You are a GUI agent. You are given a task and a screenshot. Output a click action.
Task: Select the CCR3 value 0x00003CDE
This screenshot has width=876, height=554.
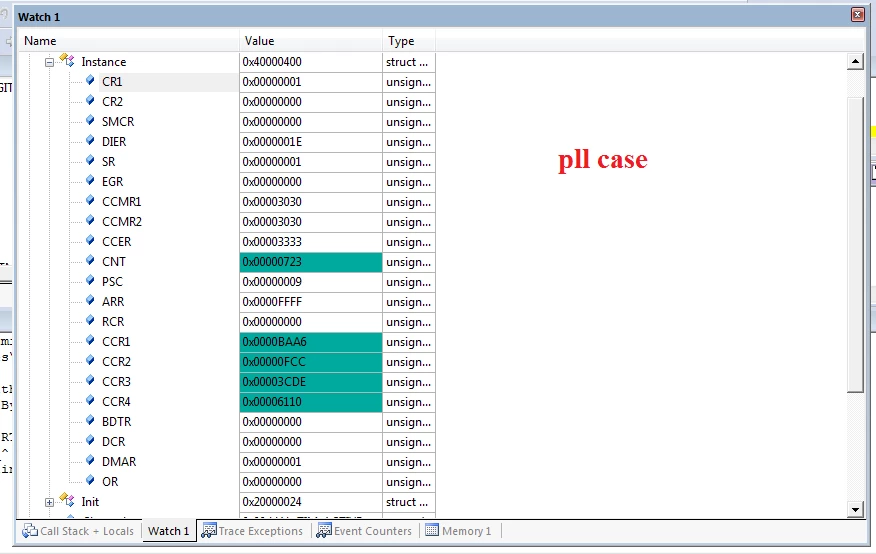tap(311, 382)
